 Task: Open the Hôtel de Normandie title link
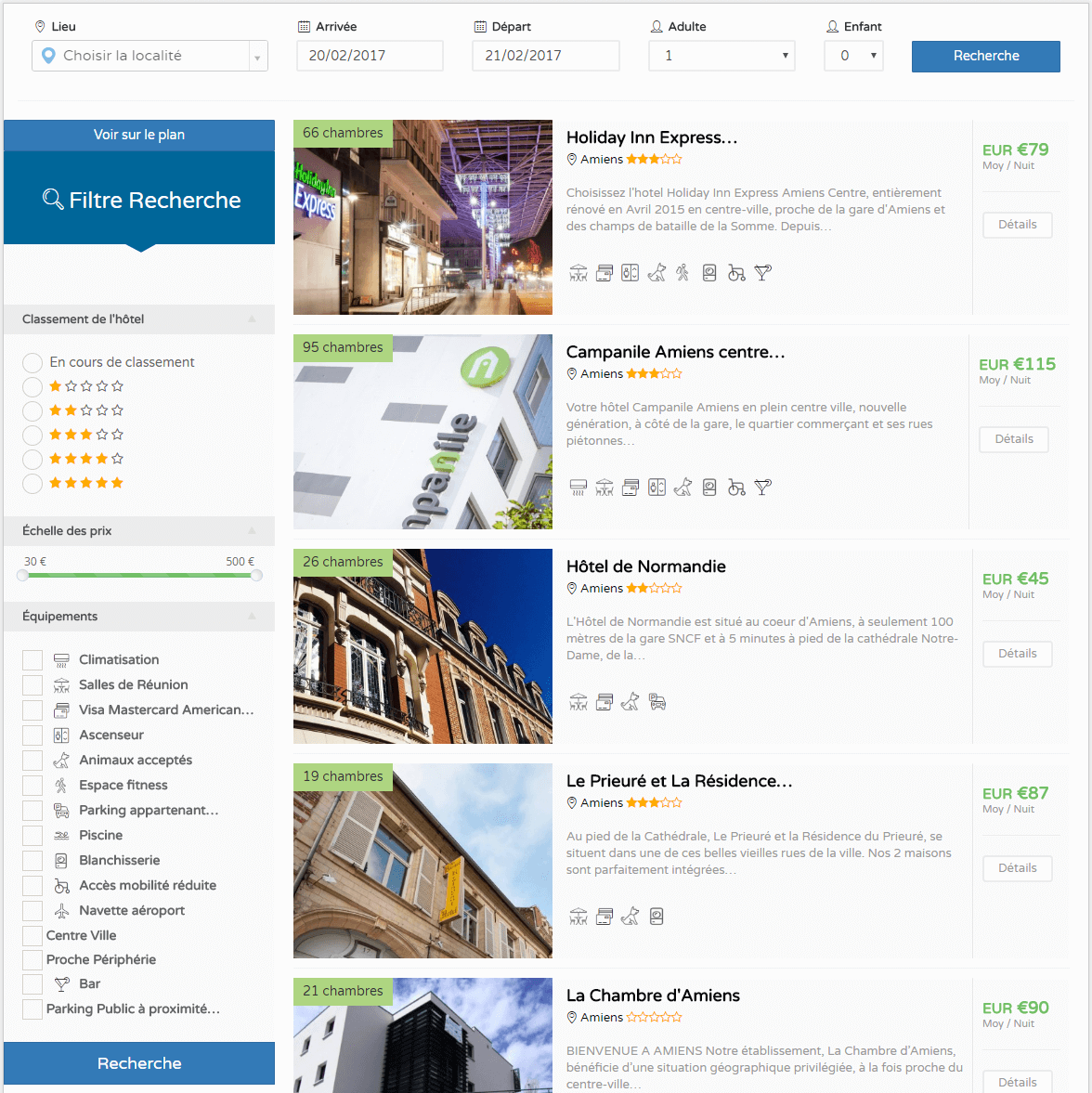(x=646, y=566)
